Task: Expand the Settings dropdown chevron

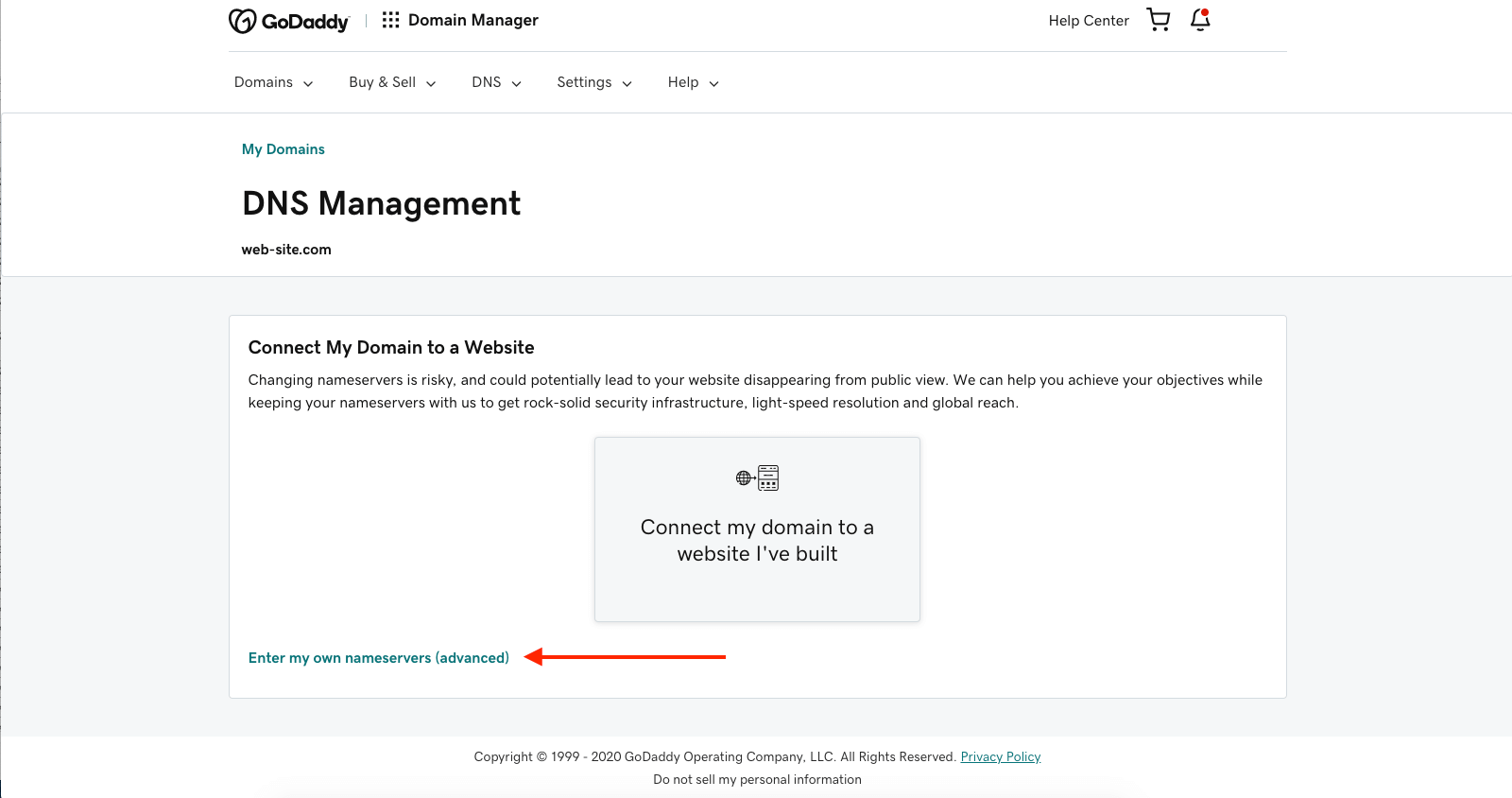Action: tap(627, 83)
